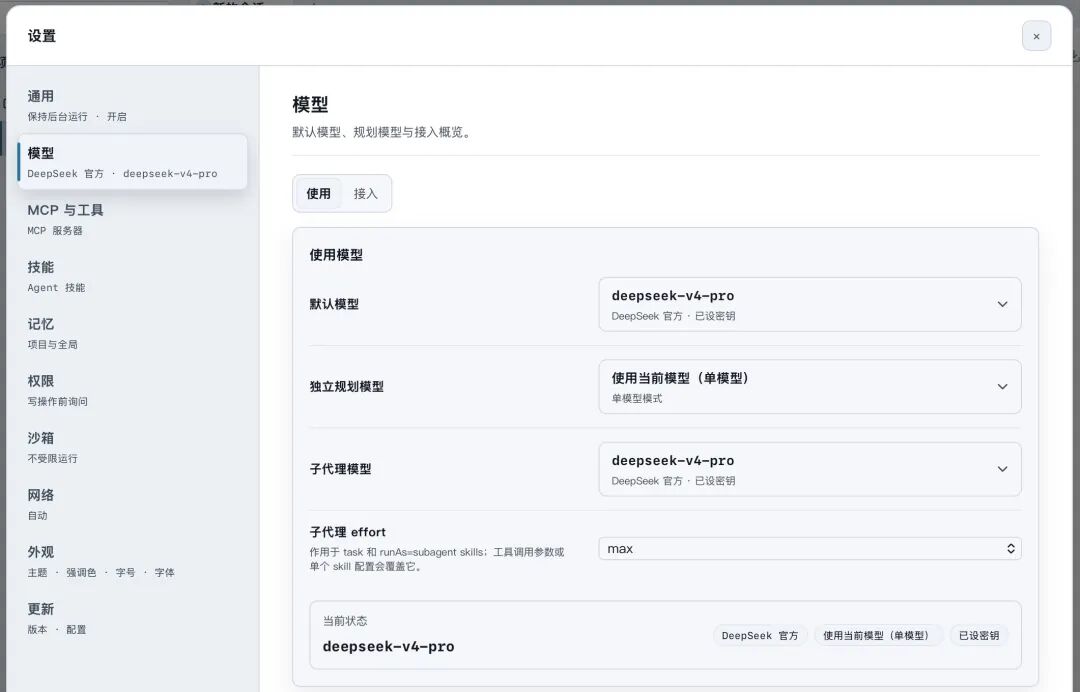Click the 已设密钥 status badge
The image size is (1080, 692).
click(979, 636)
